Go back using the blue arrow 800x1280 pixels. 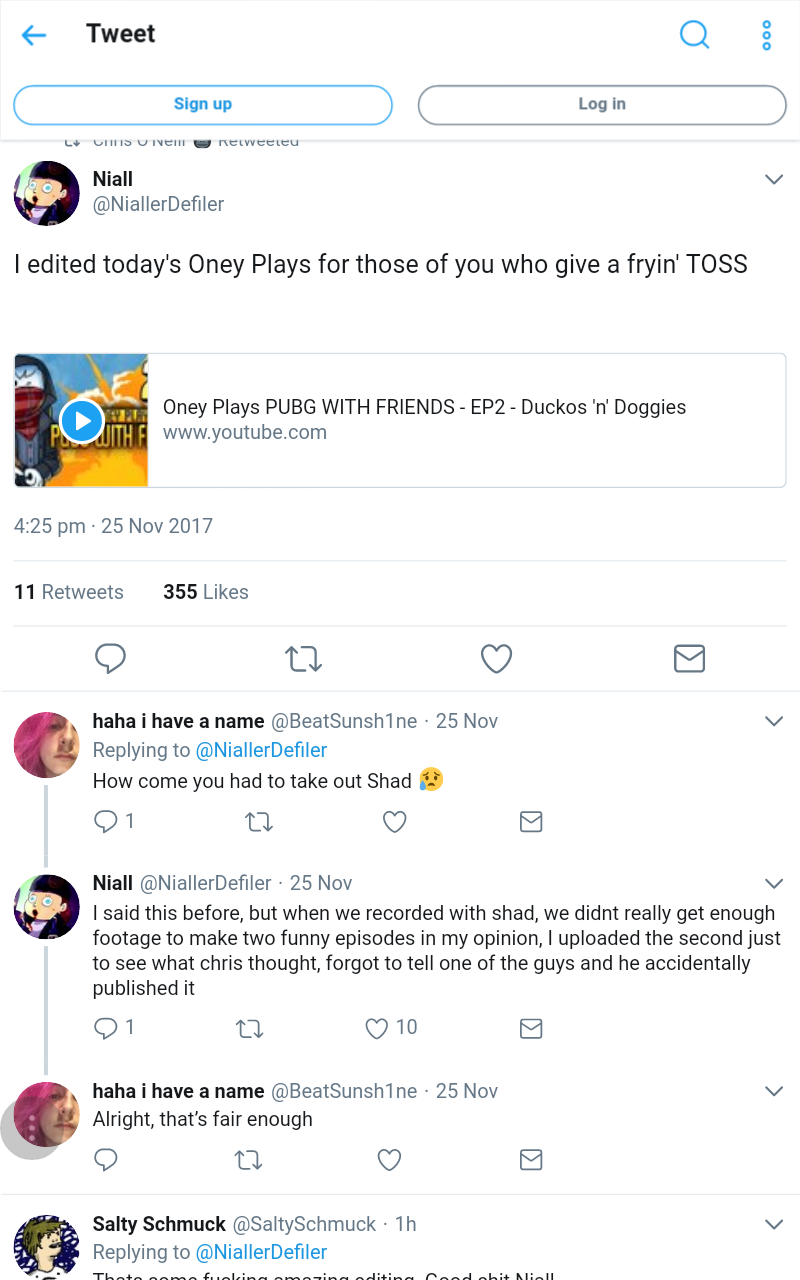pos(34,35)
